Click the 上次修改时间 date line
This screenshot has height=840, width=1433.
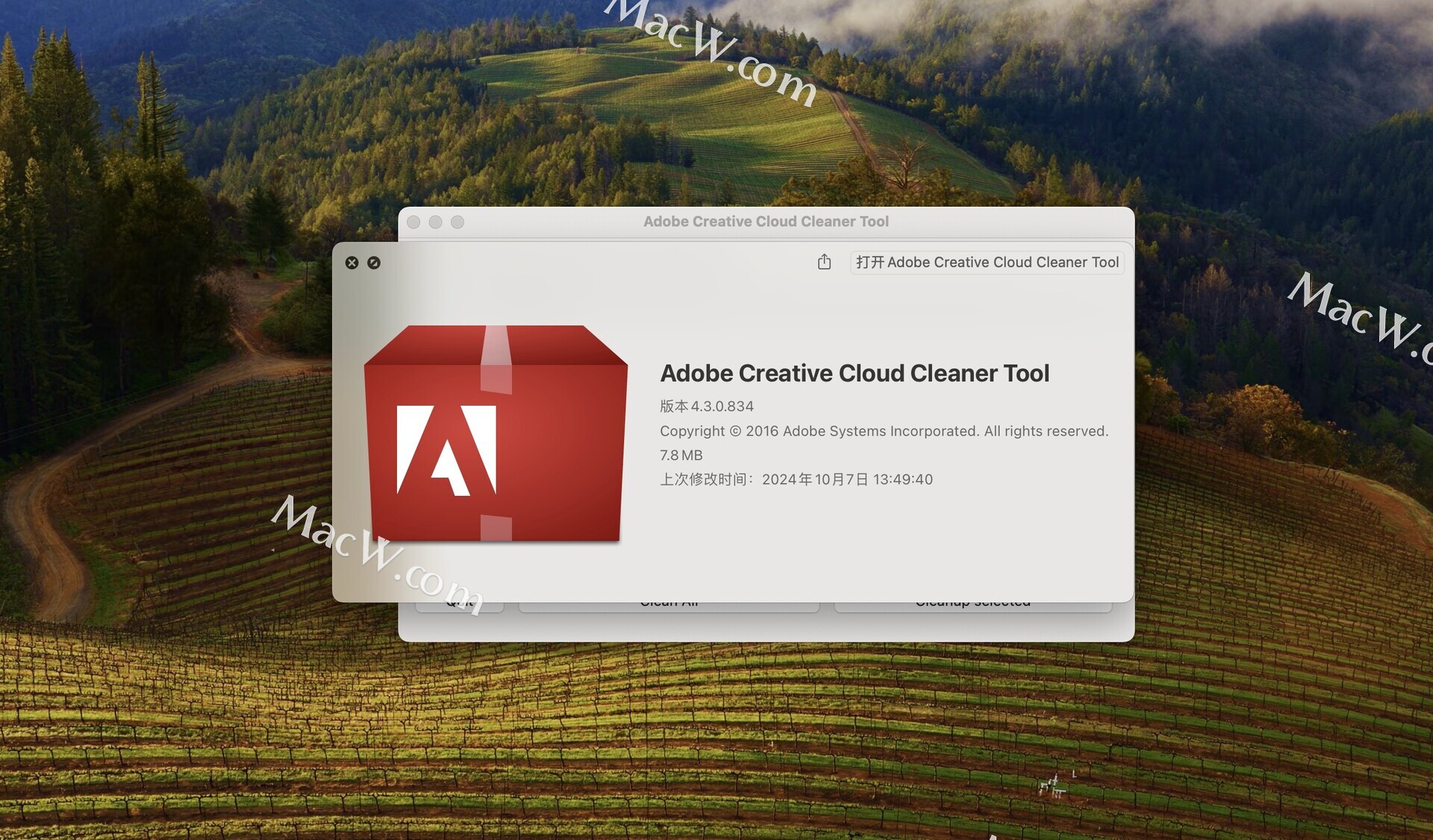[x=796, y=480]
